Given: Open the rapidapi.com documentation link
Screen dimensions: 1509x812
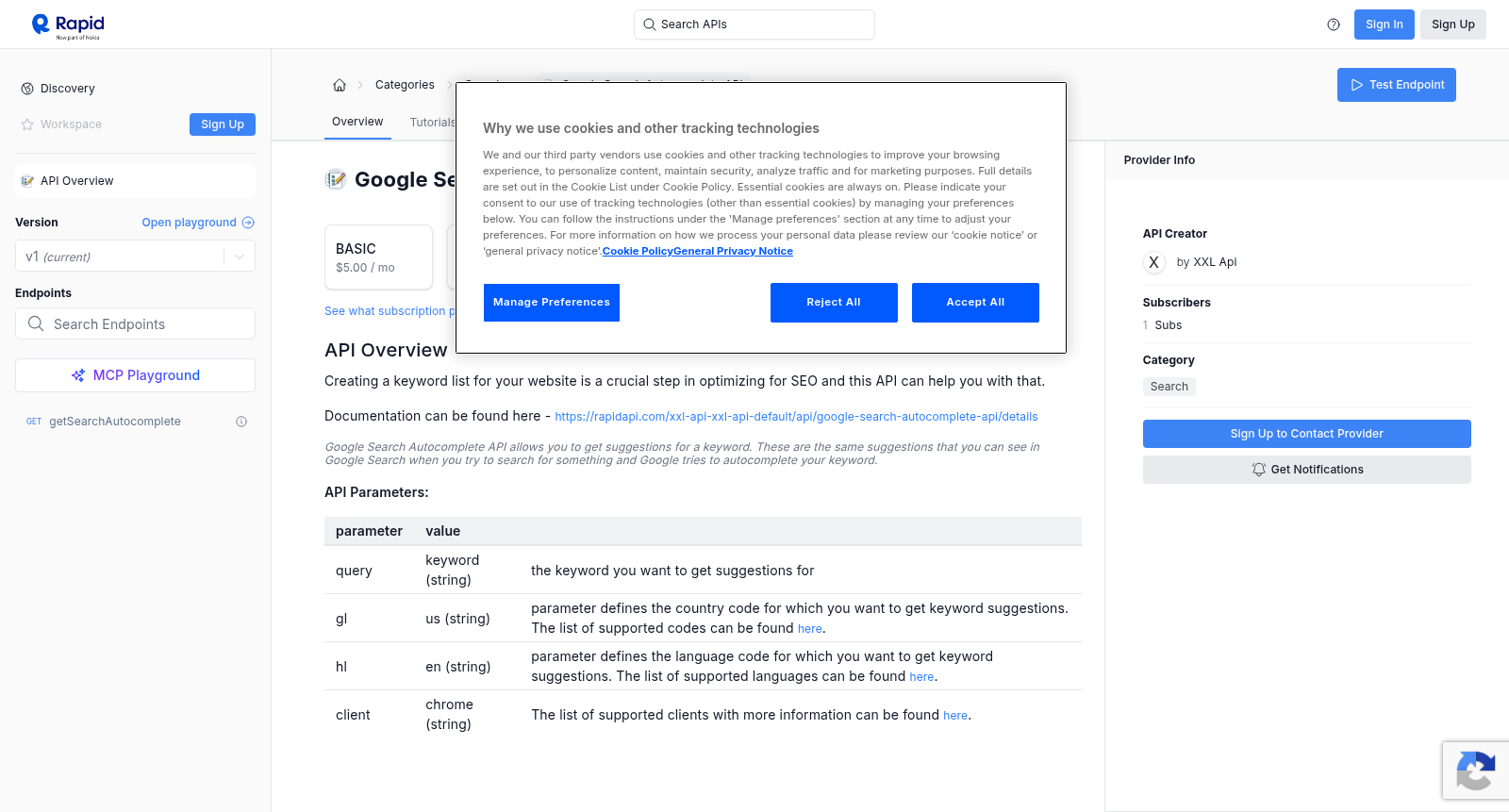Looking at the screenshot, I should 796,417.
